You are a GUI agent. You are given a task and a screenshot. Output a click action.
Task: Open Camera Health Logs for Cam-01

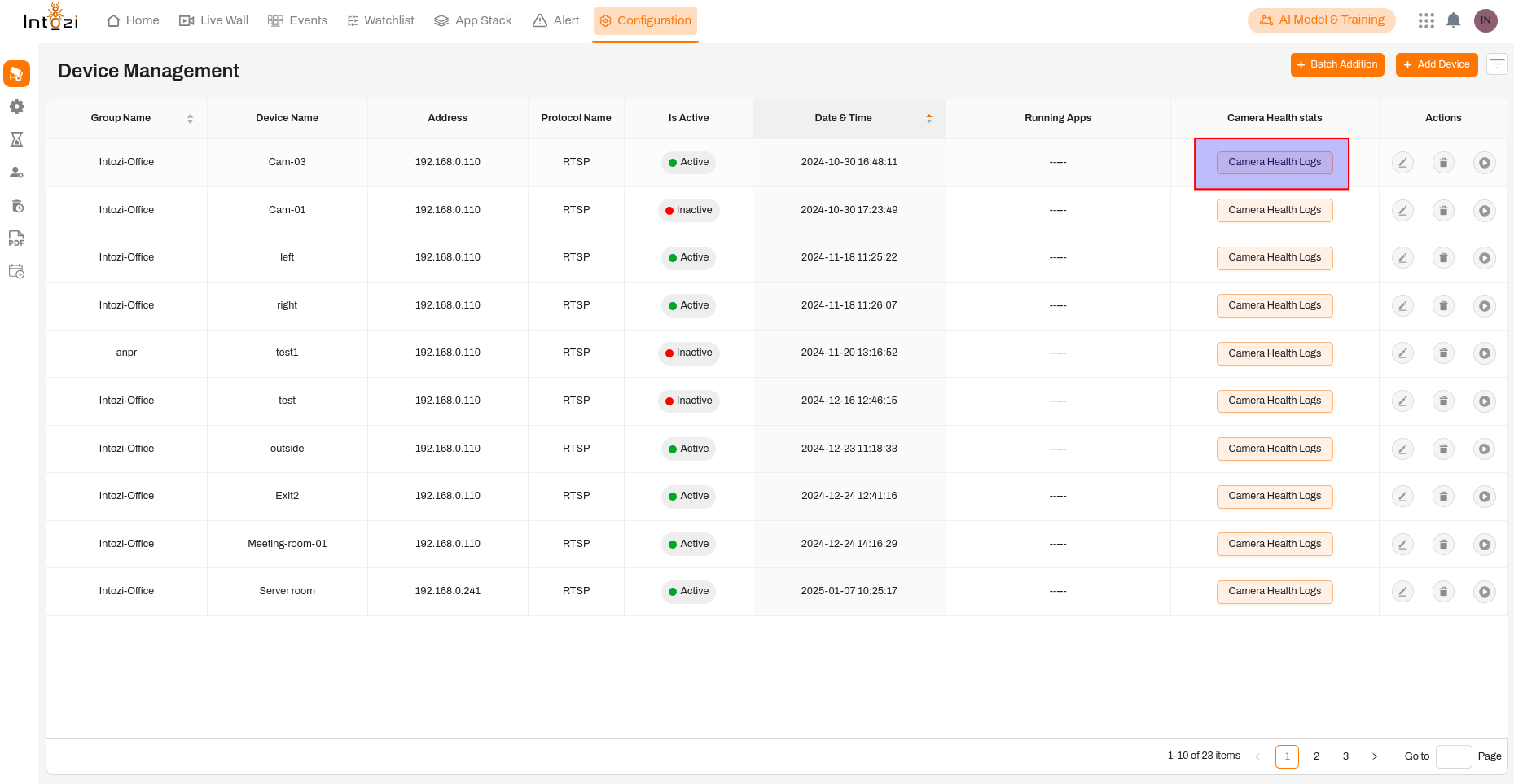(1275, 210)
